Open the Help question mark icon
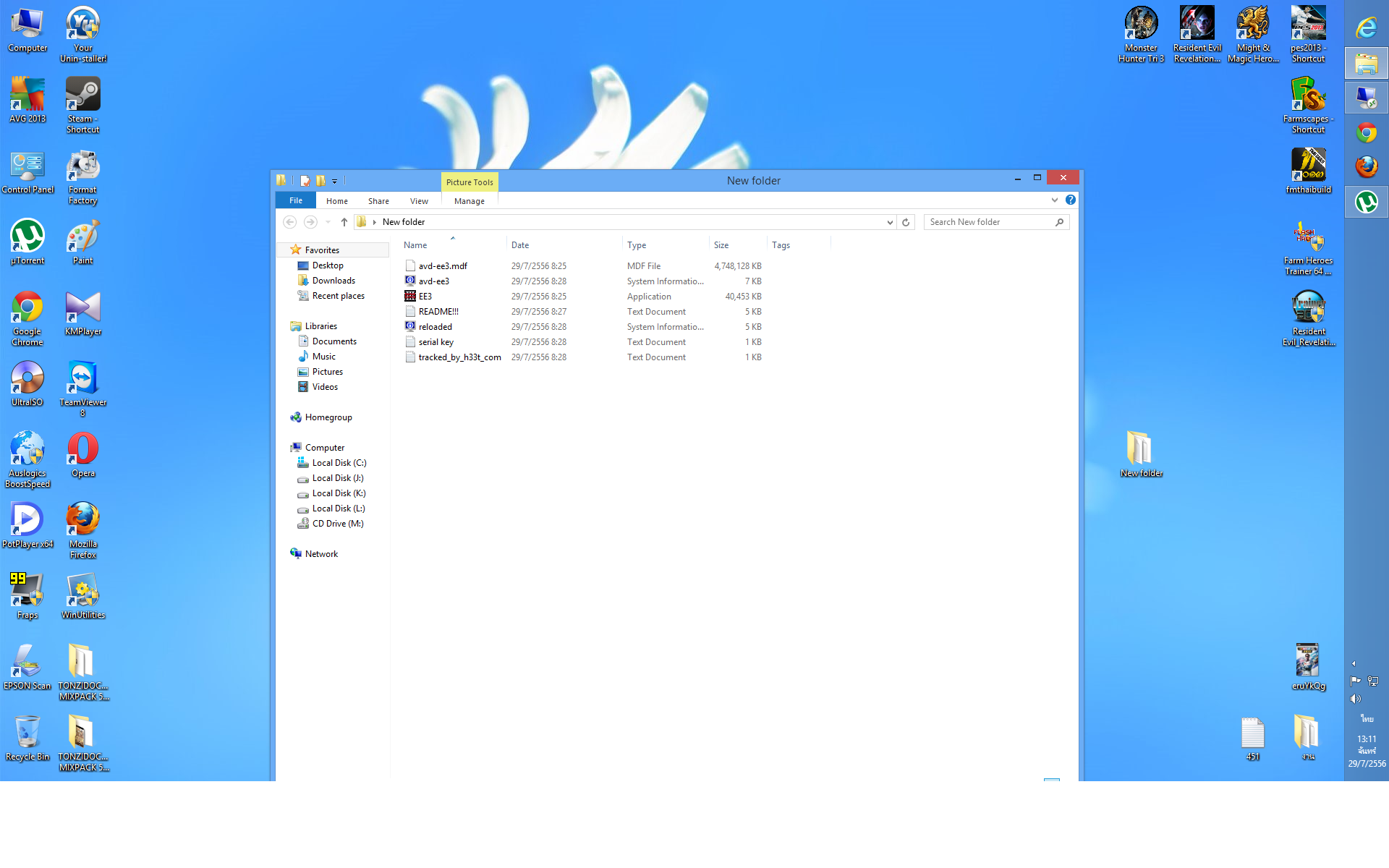 tap(1071, 200)
